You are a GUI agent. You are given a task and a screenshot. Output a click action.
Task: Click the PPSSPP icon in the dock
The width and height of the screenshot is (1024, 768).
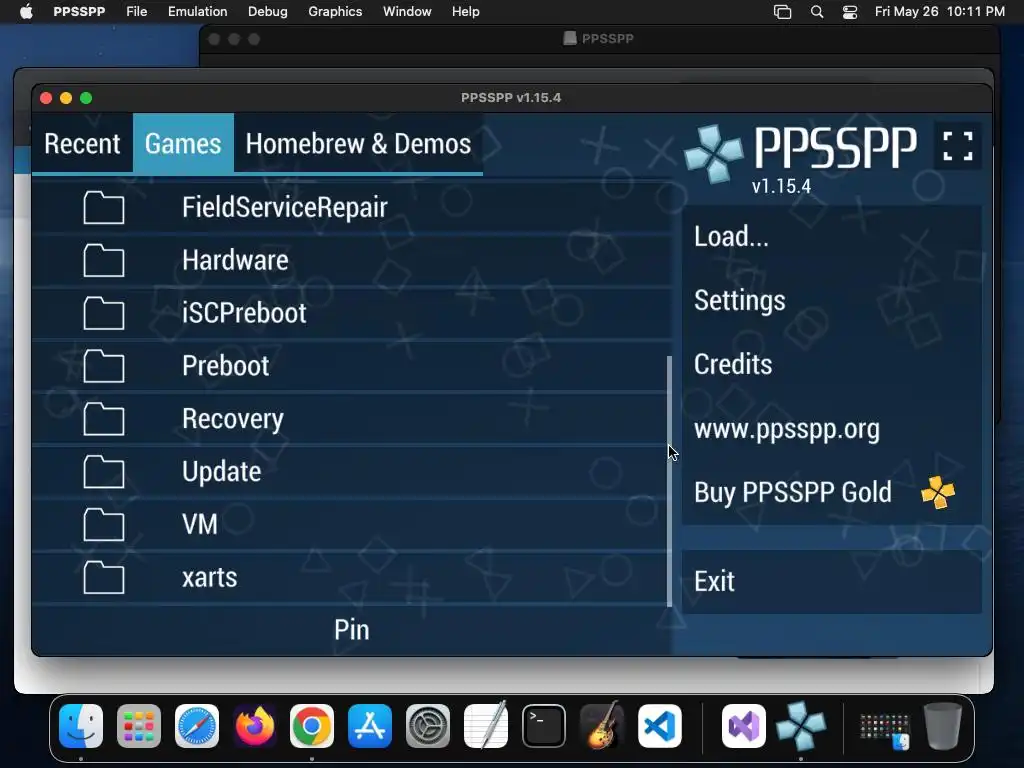tap(801, 726)
